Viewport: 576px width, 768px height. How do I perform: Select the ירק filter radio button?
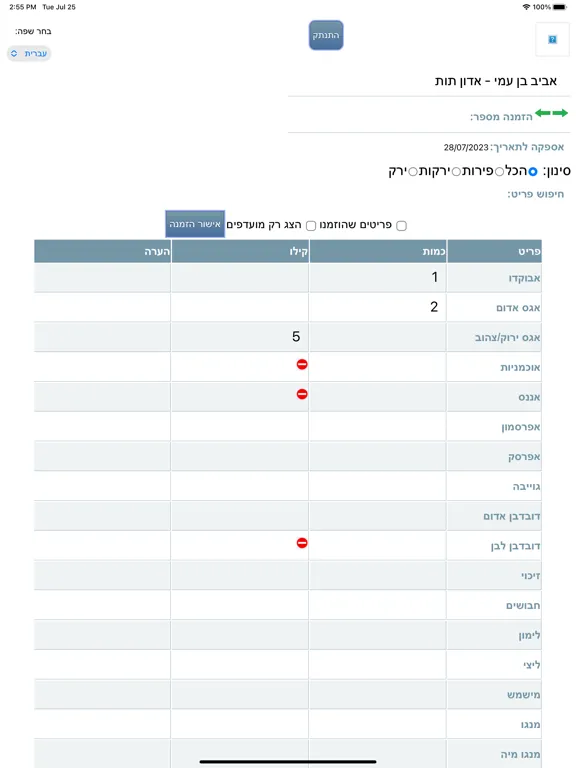pyautogui.click(x=413, y=171)
